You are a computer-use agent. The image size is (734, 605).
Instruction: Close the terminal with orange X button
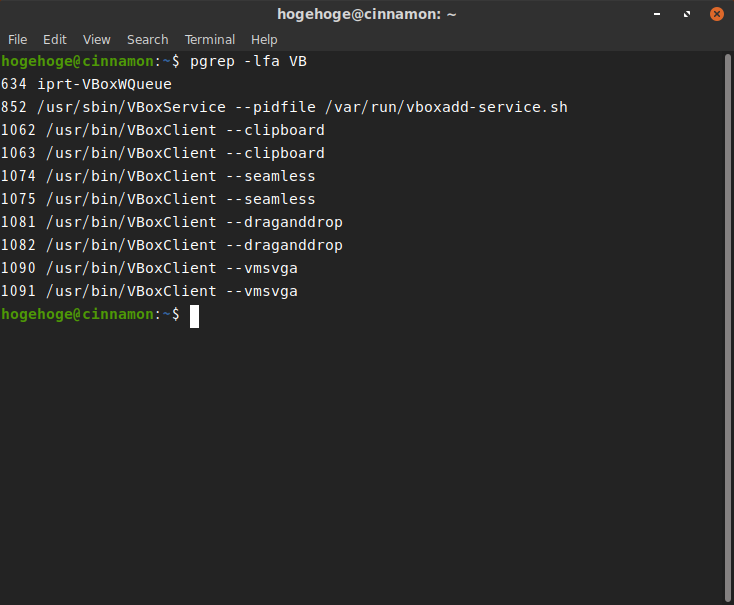717,14
